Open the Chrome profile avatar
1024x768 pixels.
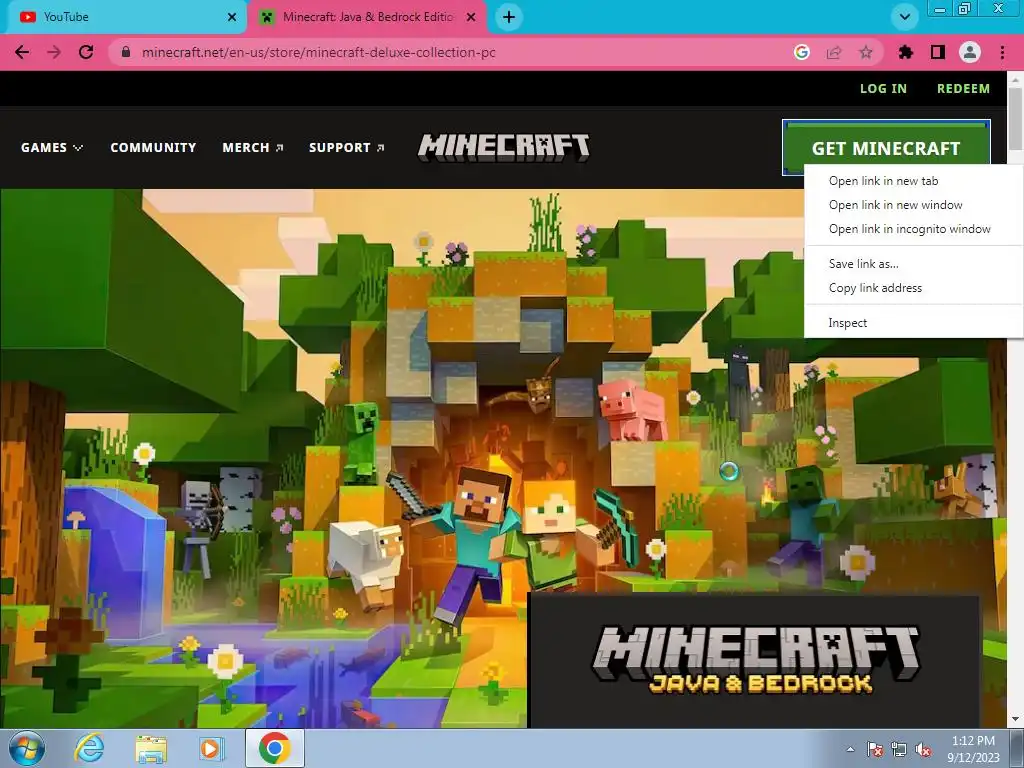[x=970, y=52]
